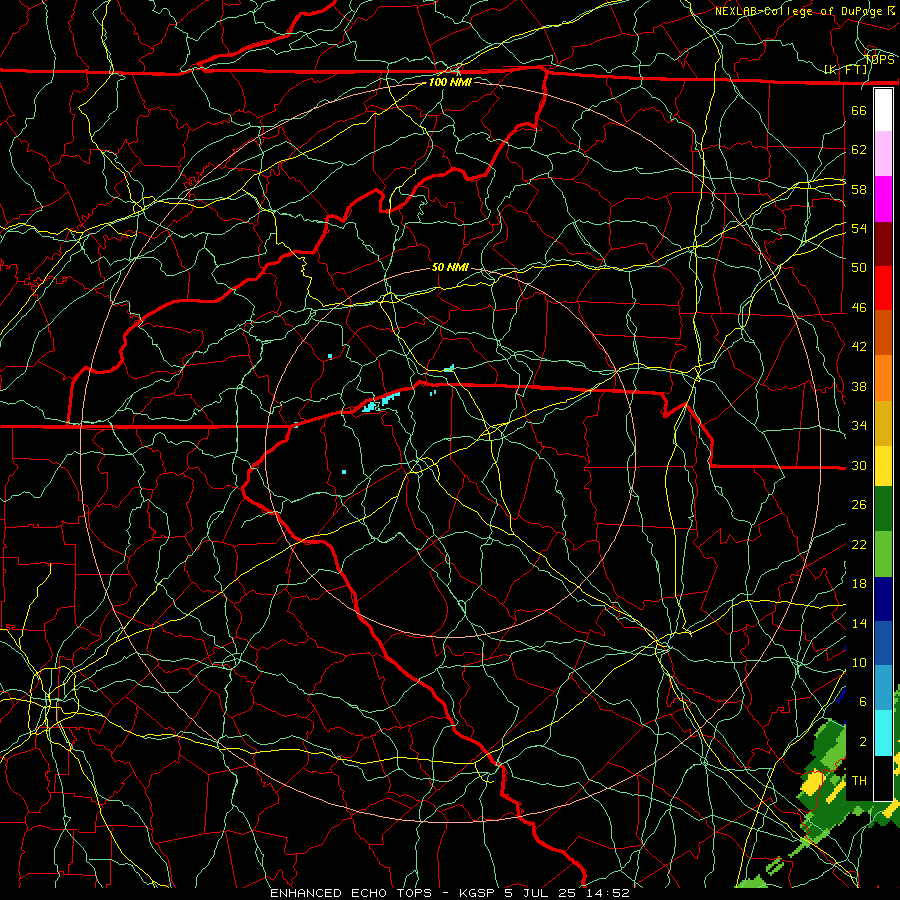Select the 100 NMI range ring label
The image size is (900, 900).
click(450, 82)
